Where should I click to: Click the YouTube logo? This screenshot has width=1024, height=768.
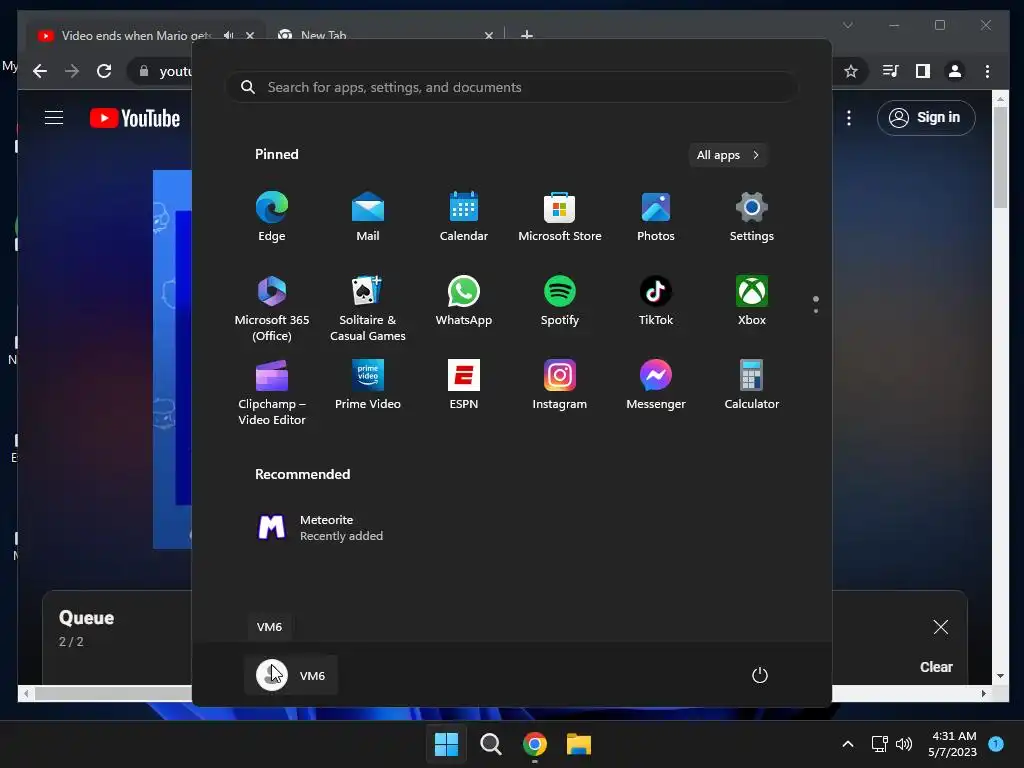coord(135,118)
